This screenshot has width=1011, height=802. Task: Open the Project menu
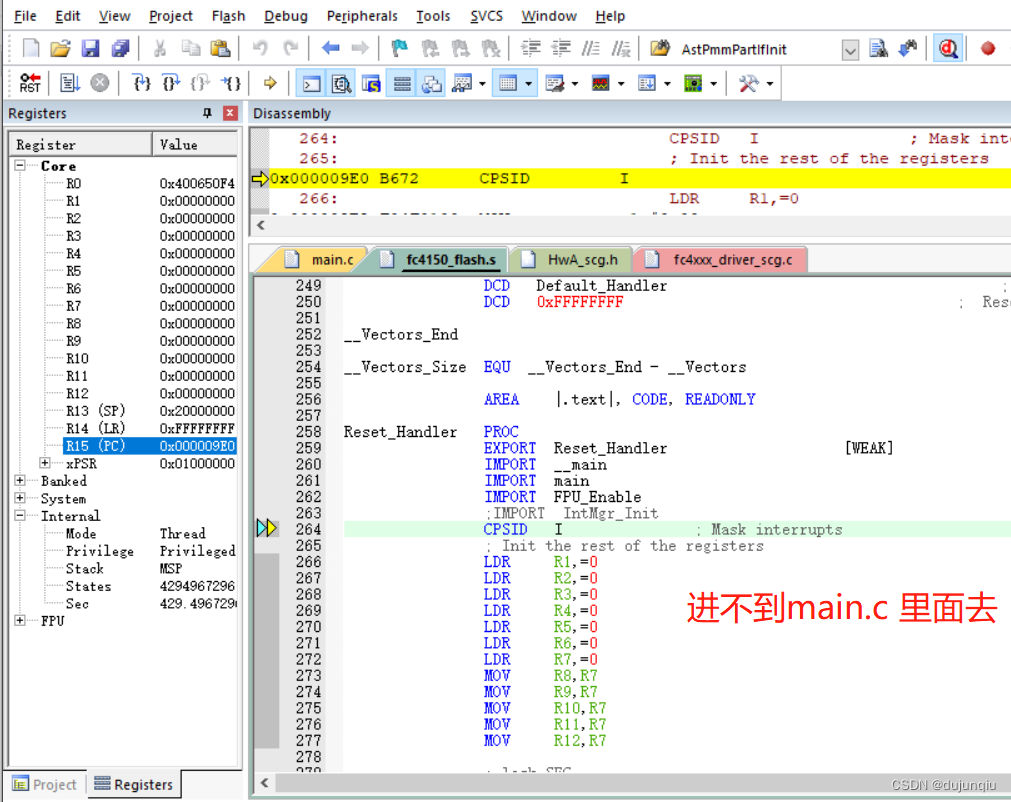[171, 16]
